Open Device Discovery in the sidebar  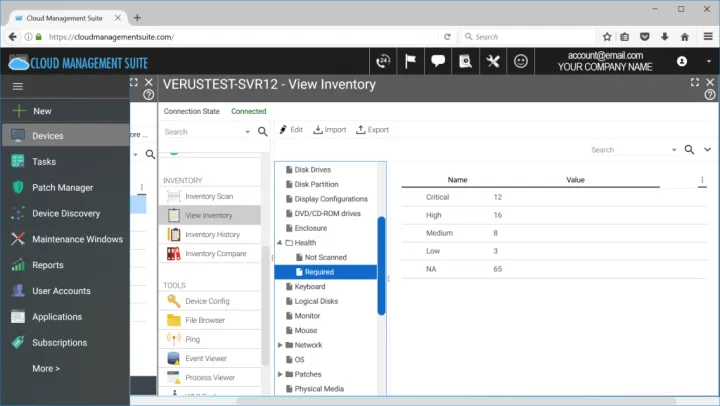(66, 213)
